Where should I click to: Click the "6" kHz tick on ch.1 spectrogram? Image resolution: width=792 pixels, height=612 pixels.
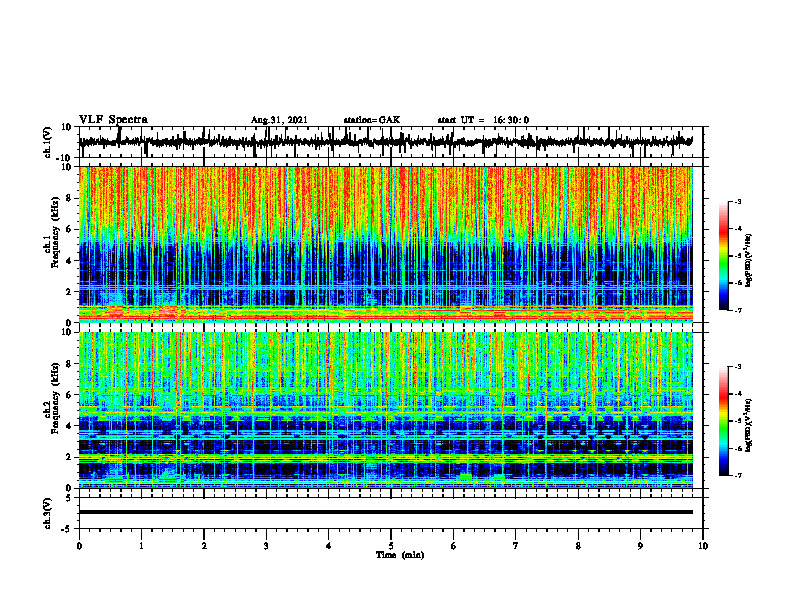(69, 230)
